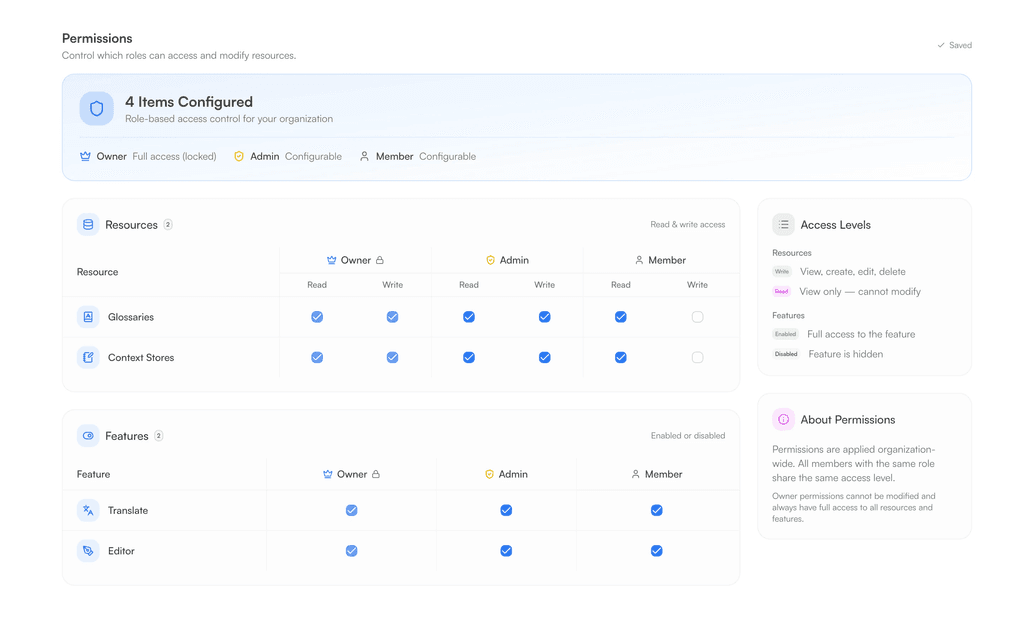Click the Write badge under Access Levels
Screen dimensions: 1024x622
[781, 271]
